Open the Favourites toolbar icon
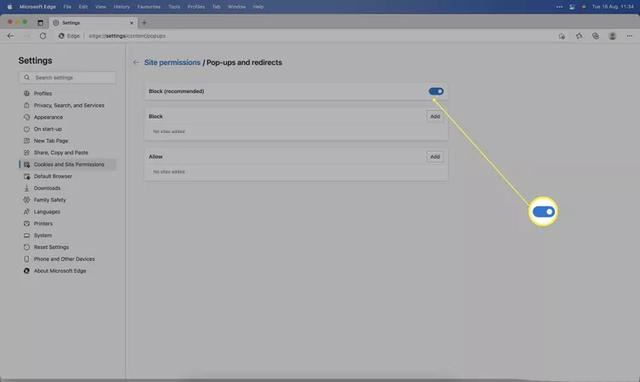This screenshot has height=382, width=640. (579, 36)
